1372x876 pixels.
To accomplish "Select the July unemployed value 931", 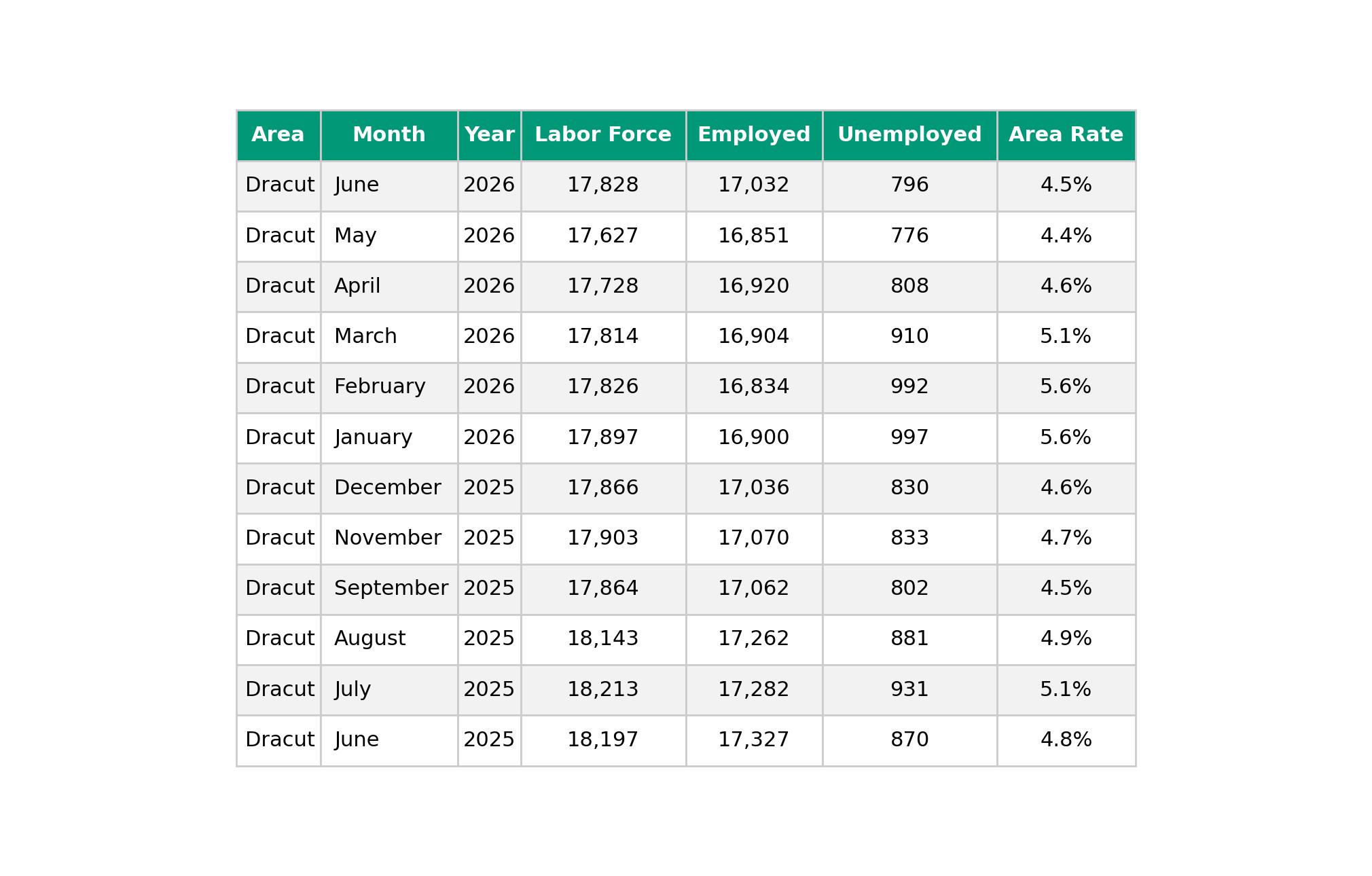I will 909,690.
